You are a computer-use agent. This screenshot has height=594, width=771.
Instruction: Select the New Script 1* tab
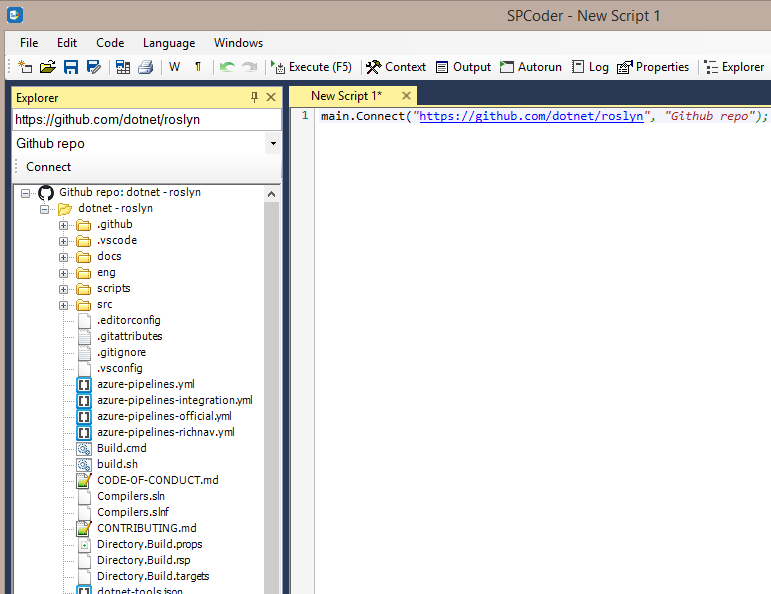pyautogui.click(x=346, y=96)
